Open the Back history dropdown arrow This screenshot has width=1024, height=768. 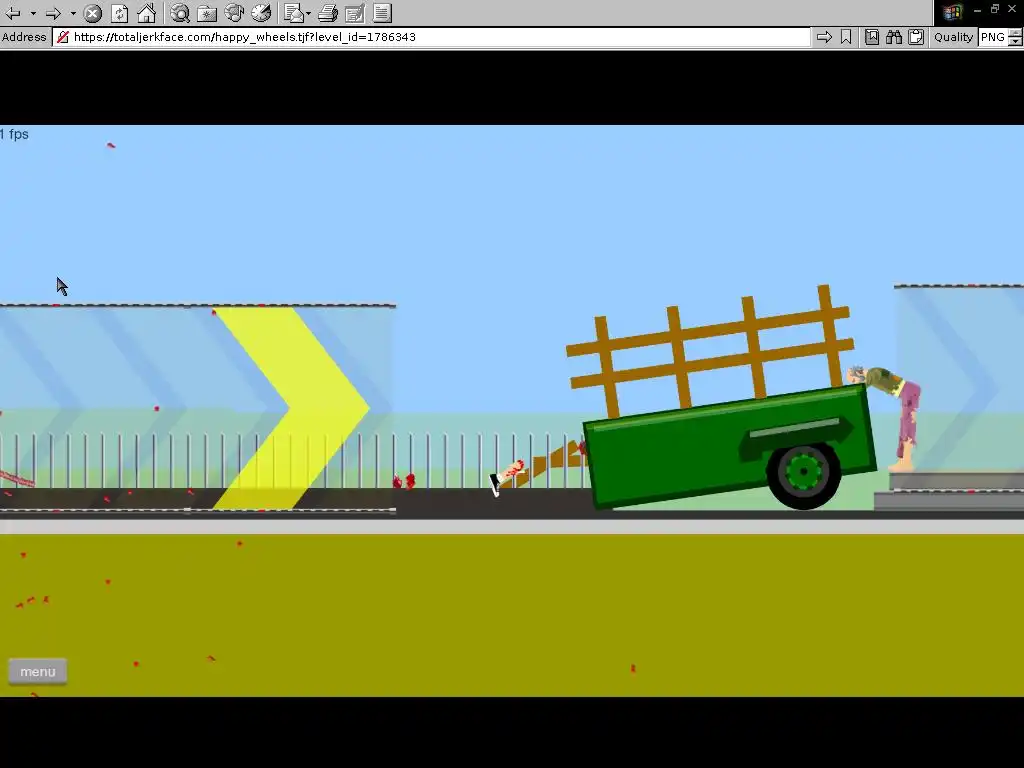coord(33,13)
